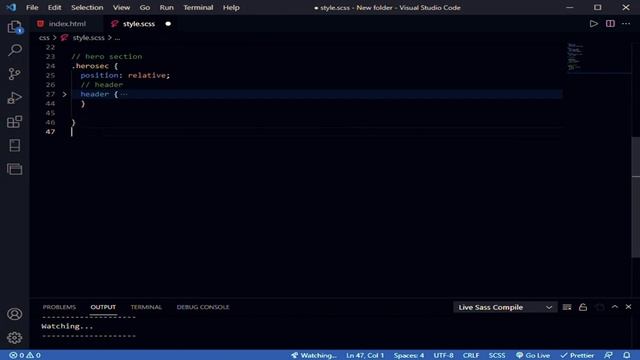Click the position: relative declaration
Screen dimensions: 640x360
point(125,75)
